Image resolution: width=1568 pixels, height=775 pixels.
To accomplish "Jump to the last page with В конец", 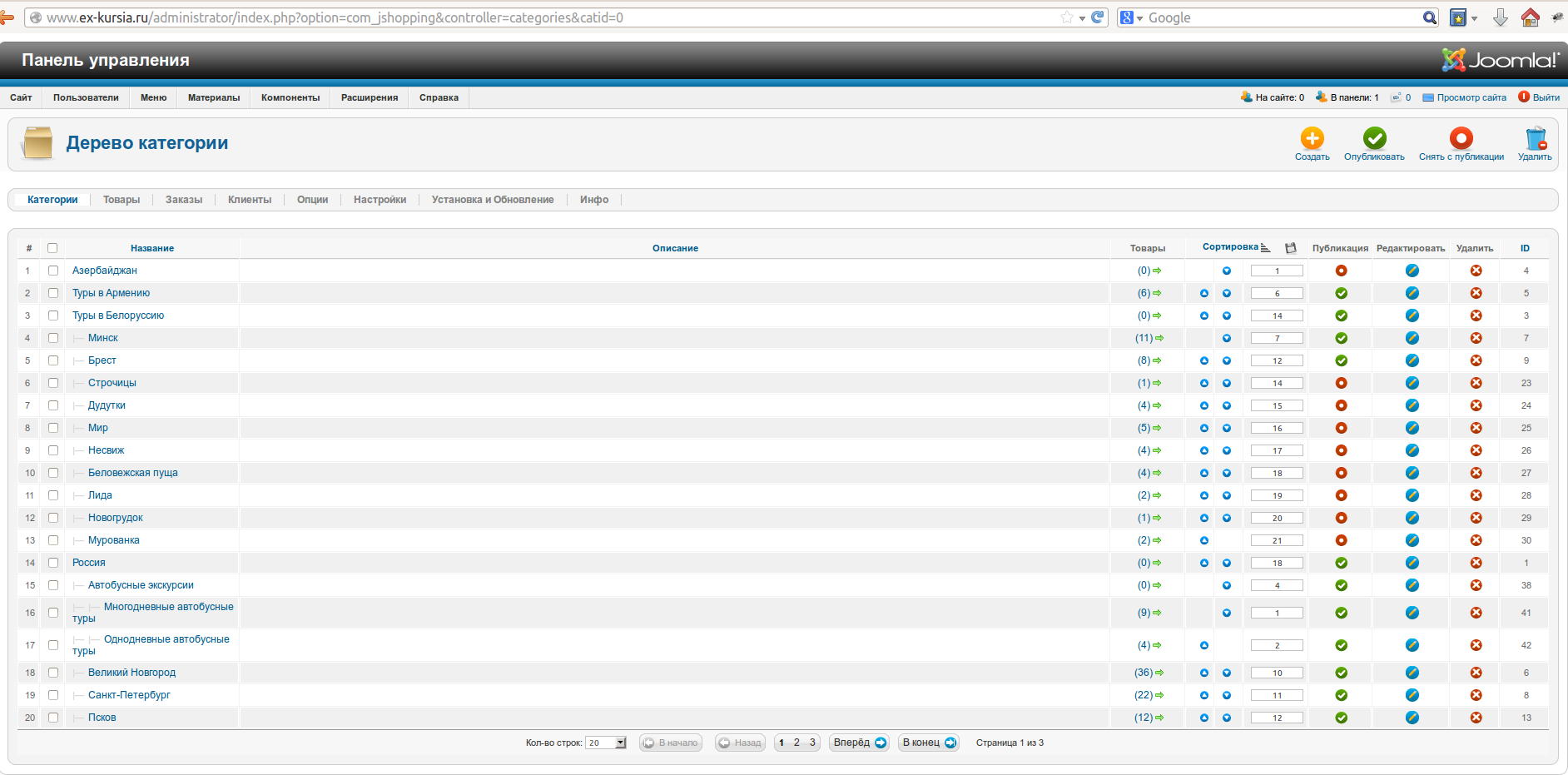I will pos(929,743).
